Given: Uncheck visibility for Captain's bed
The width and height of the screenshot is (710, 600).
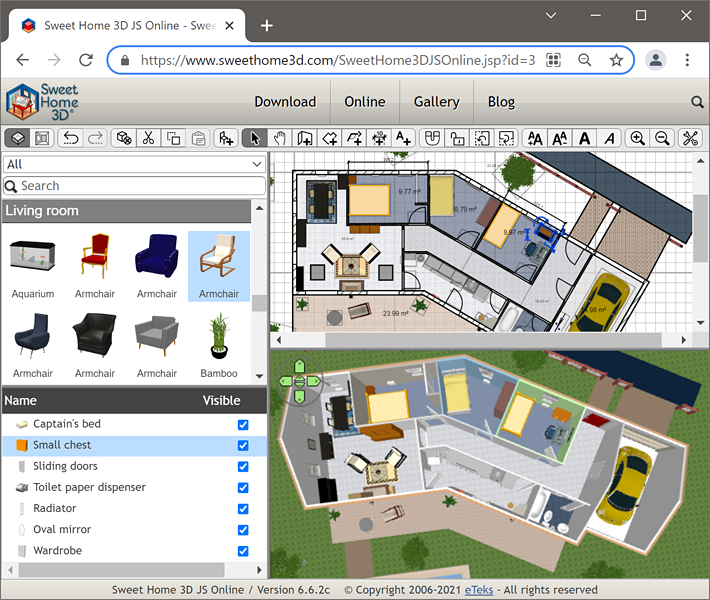Looking at the screenshot, I should tap(243, 424).
